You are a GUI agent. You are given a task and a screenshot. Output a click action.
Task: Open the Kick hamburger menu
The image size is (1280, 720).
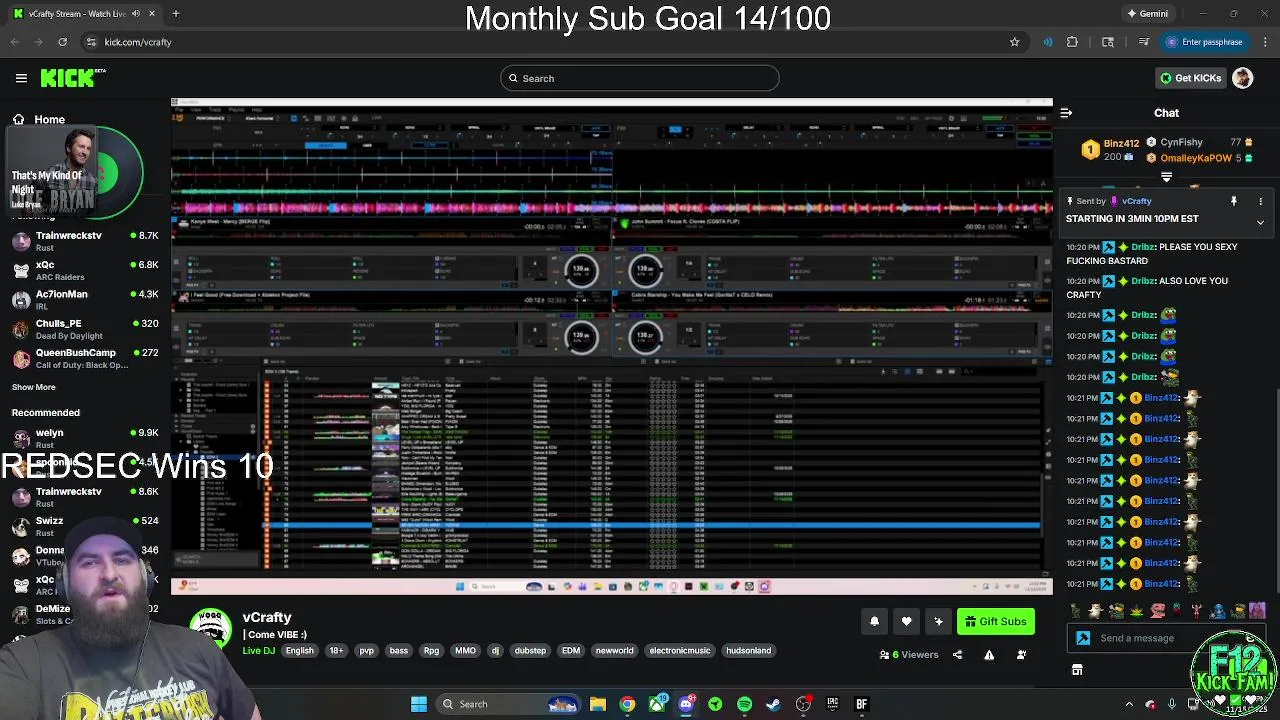pos(21,78)
